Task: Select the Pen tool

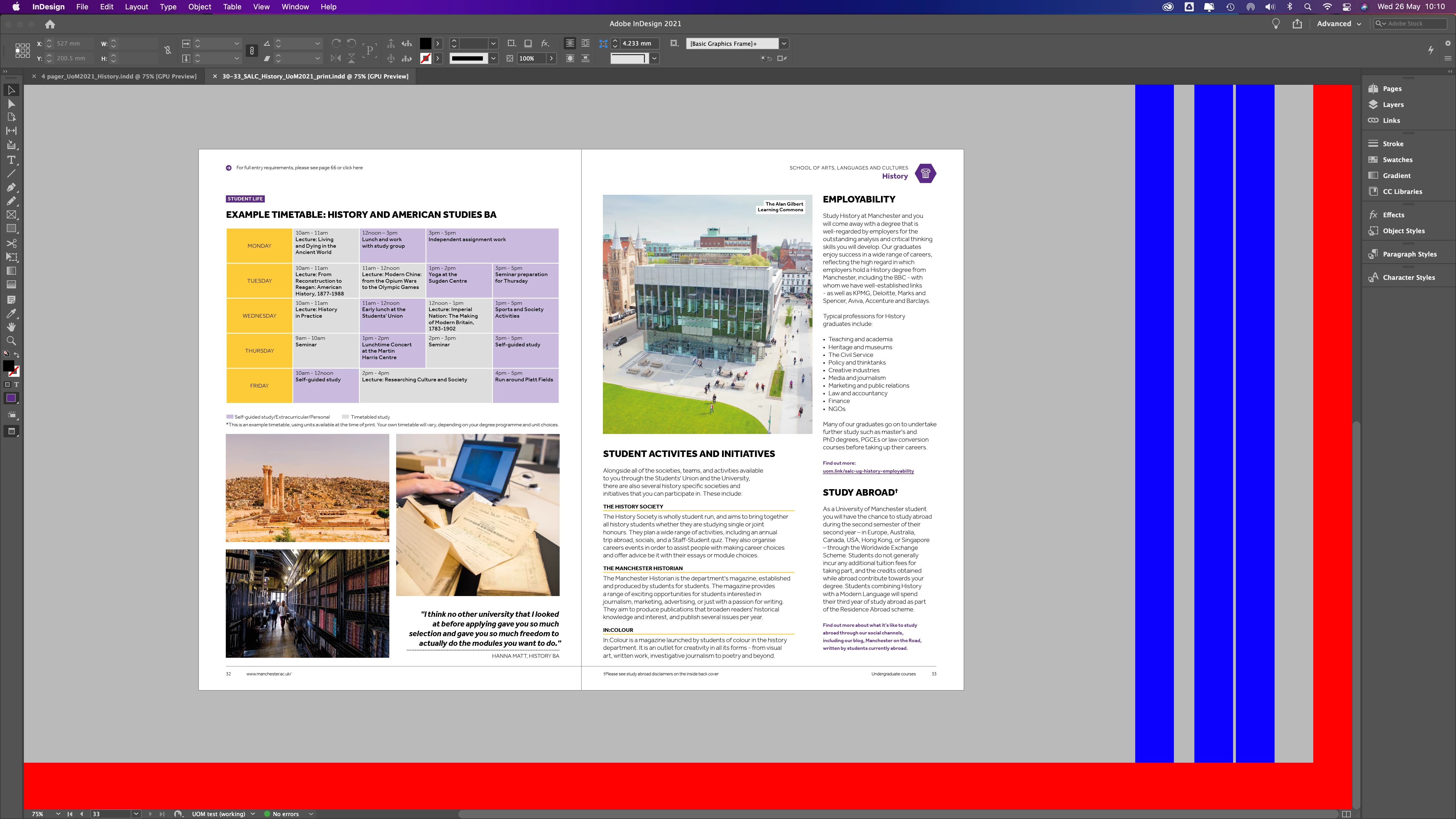Action: coord(11,187)
